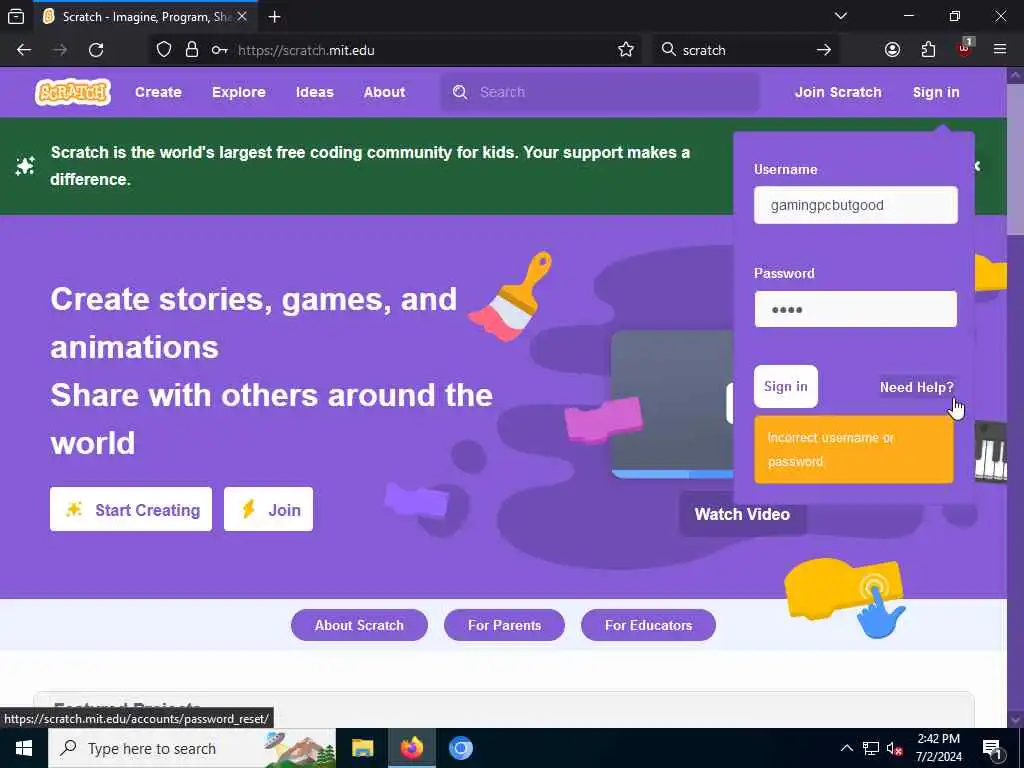Image resolution: width=1024 pixels, height=768 pixels.
Task: Click the muted volume icon in tray
Action: 894,748
